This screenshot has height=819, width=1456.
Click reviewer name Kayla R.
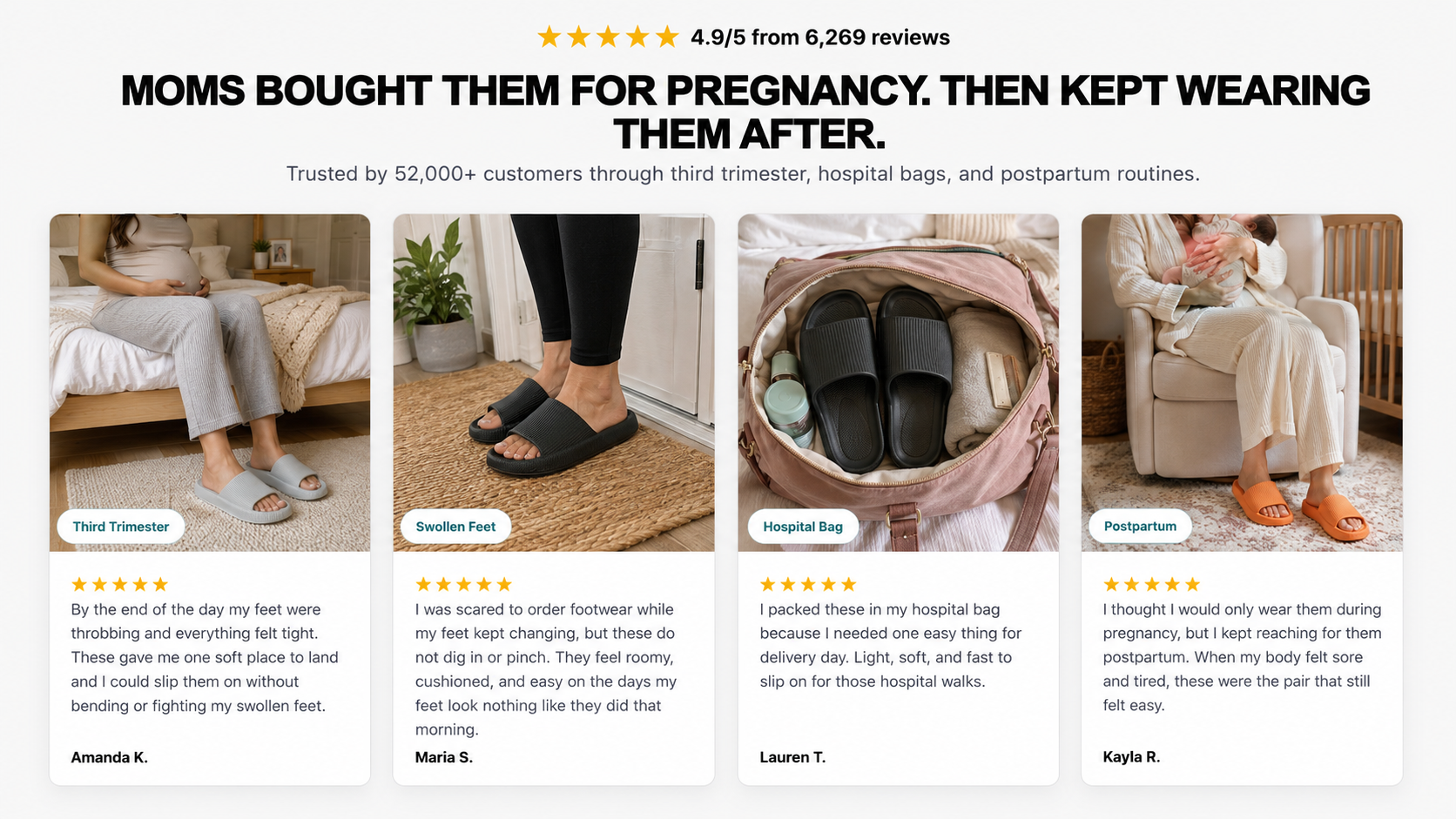1131,756
